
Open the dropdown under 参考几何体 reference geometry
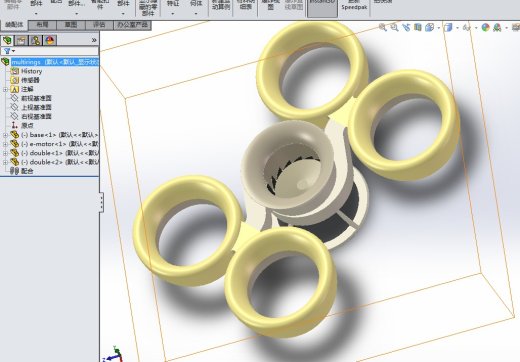coord(196,14)
